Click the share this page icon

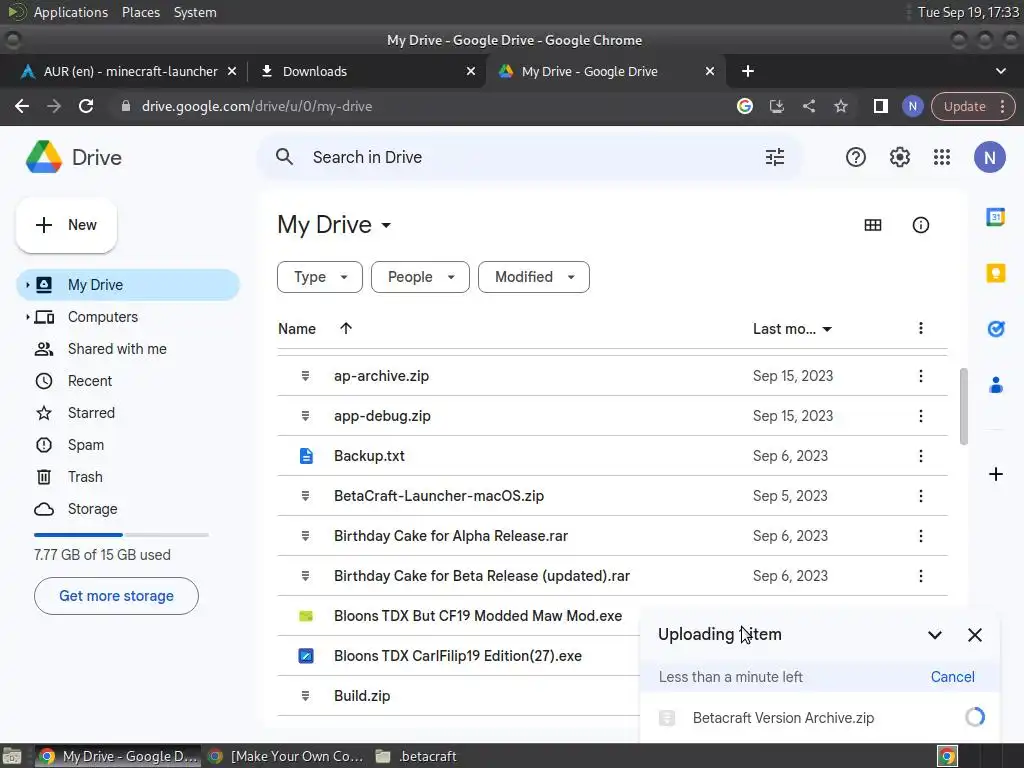808,106
